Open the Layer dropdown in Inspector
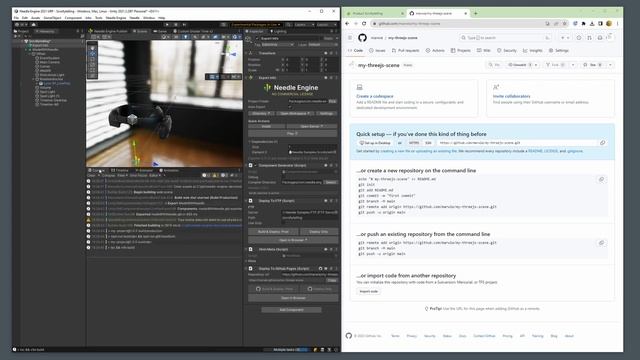The width and height of the screenshot is (640, 360). [322, 44]
